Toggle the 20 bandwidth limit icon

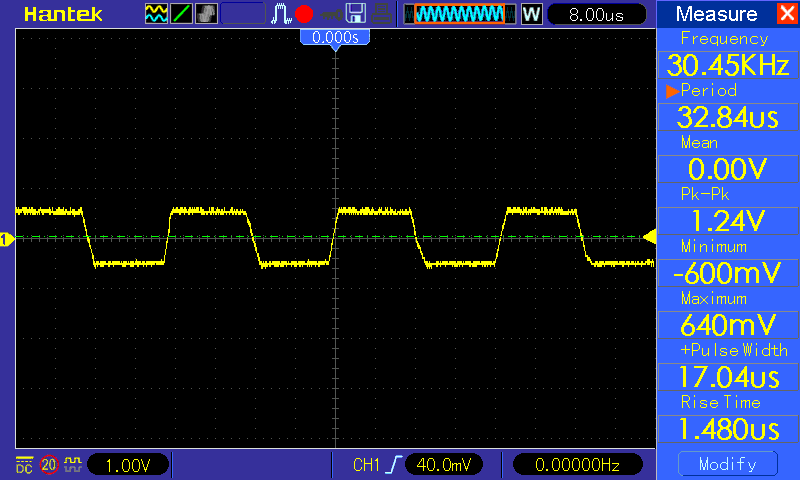(x=49, y=465)
